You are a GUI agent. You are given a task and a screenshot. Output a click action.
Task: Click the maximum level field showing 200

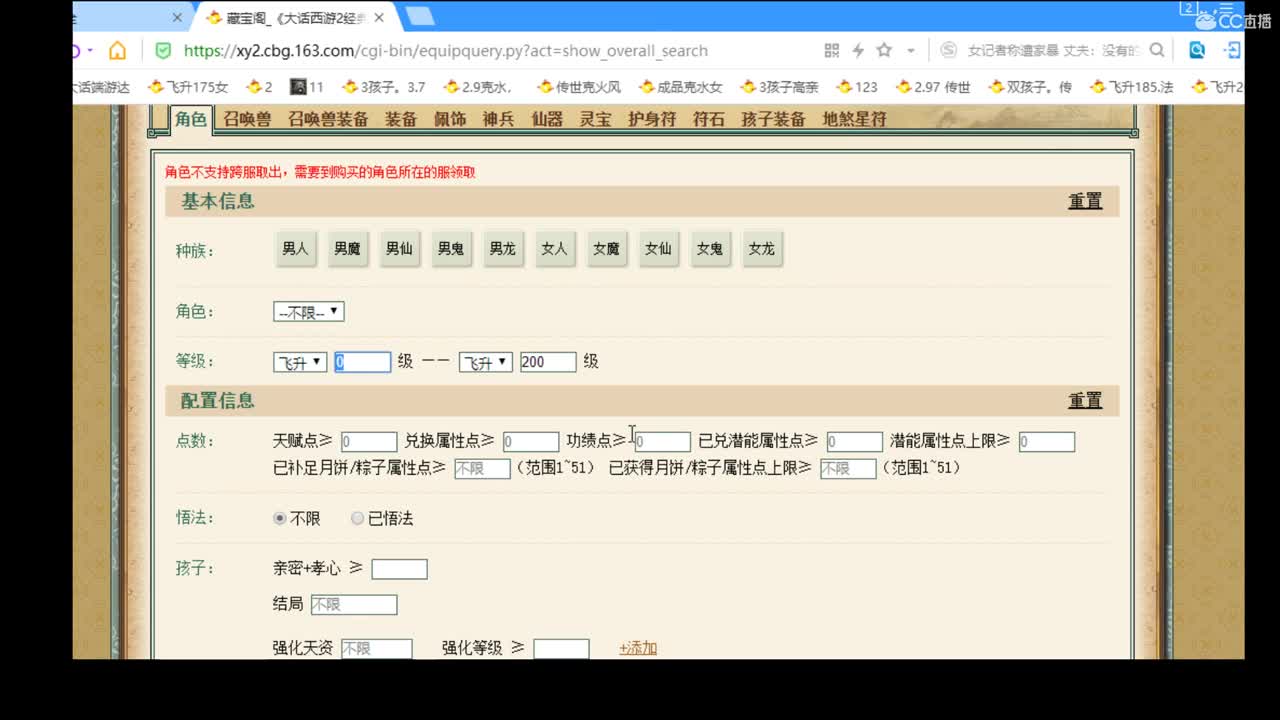coord(548,362)
